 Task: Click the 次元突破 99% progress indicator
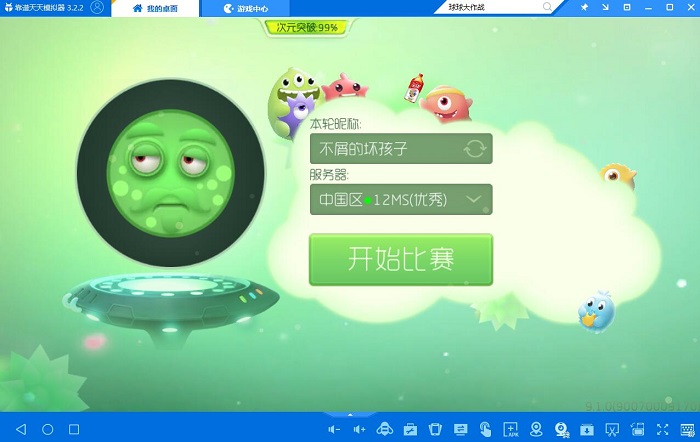point(306,28)
